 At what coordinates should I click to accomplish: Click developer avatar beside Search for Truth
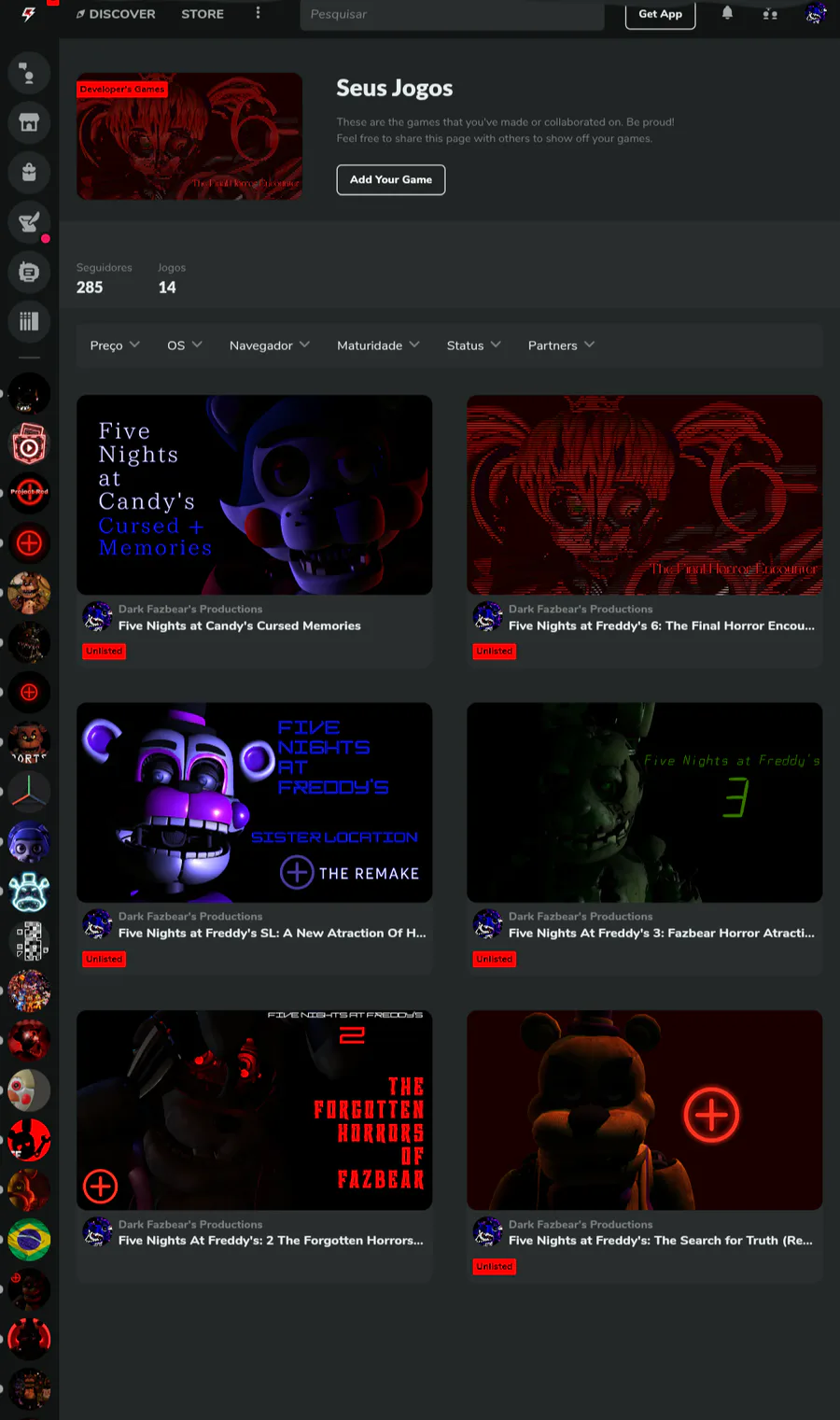click(487, 1232)
